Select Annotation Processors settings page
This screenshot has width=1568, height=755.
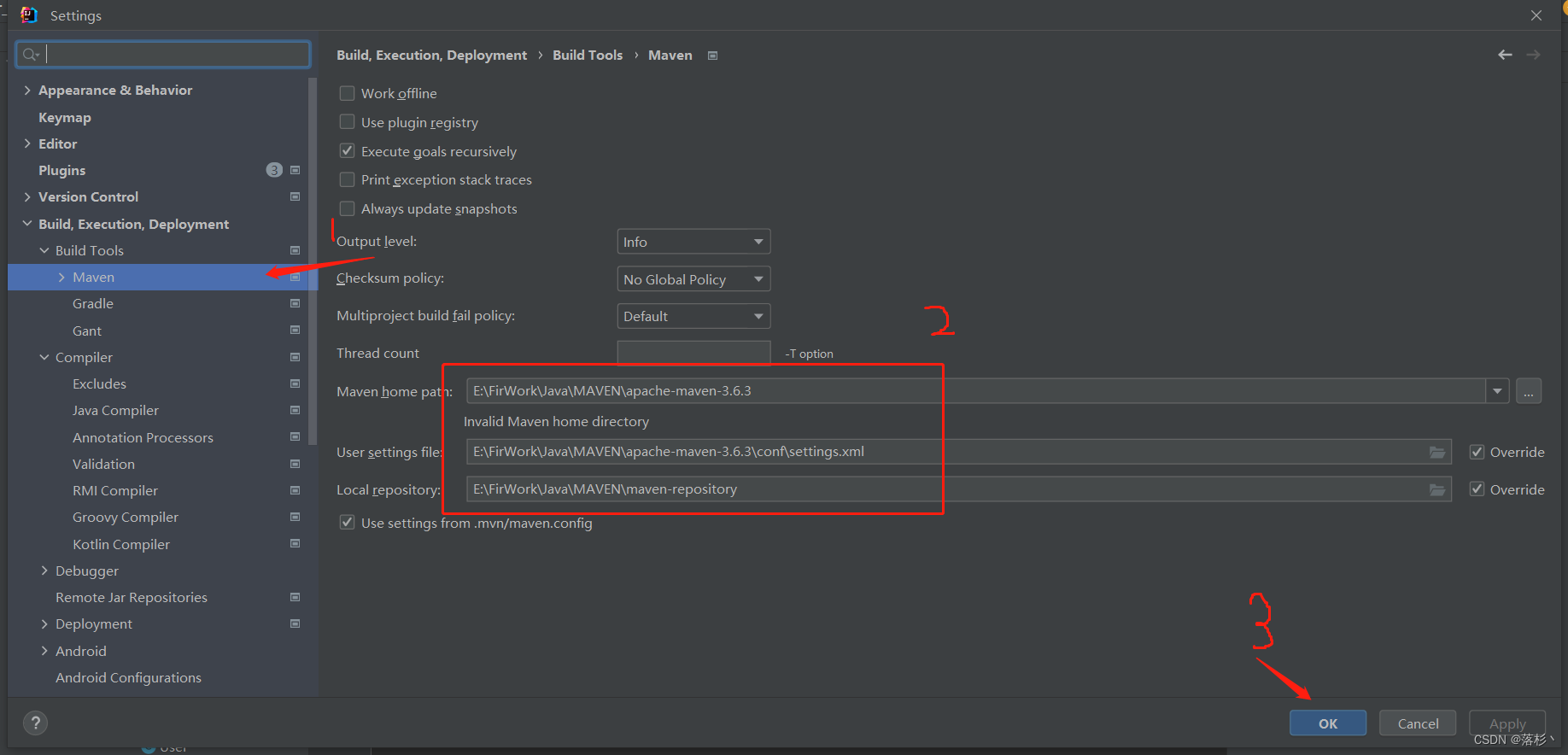click(x=143, y=437)
